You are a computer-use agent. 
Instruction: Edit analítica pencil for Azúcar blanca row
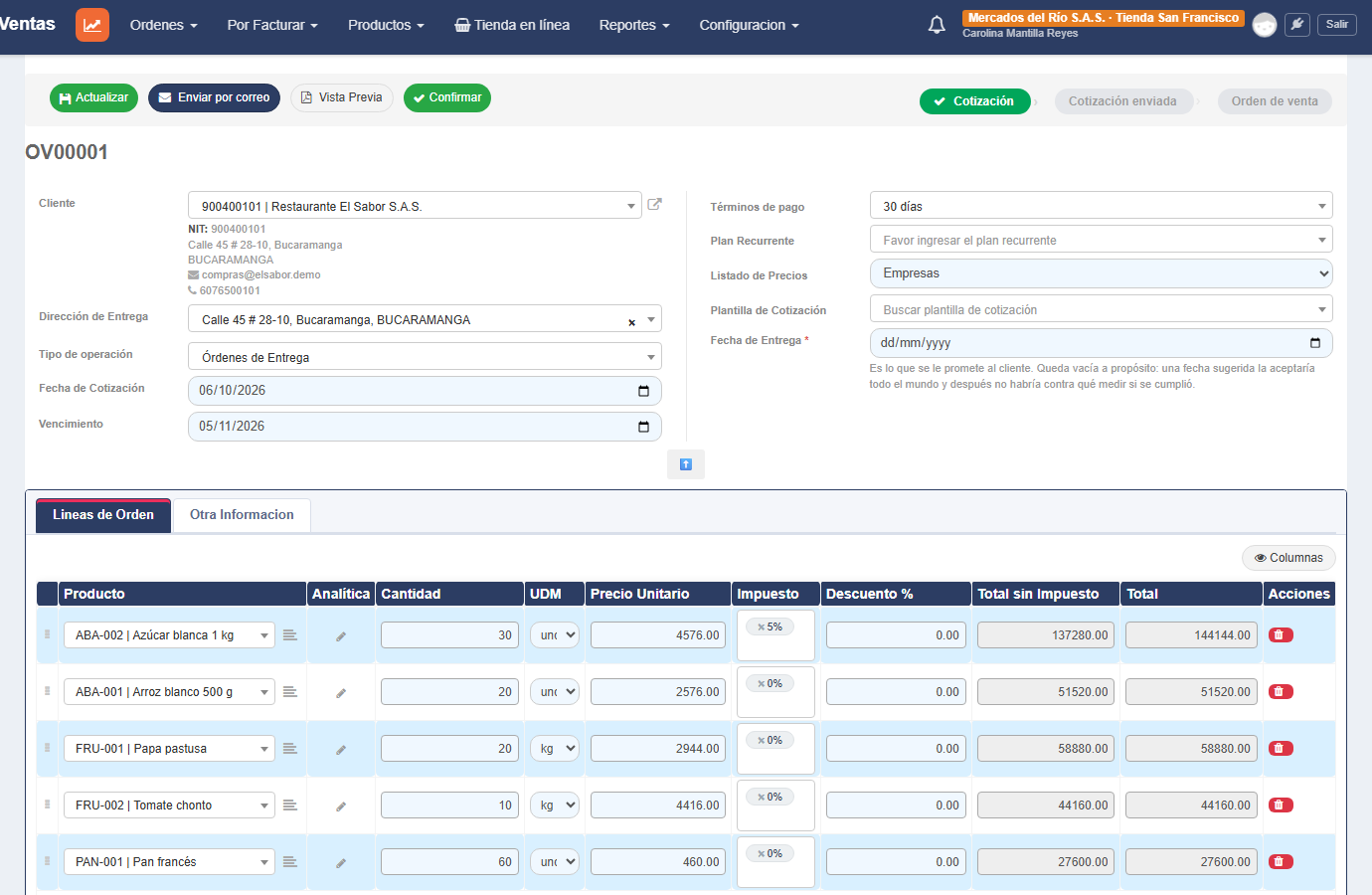pyautogui.click(x=341, y=636)
